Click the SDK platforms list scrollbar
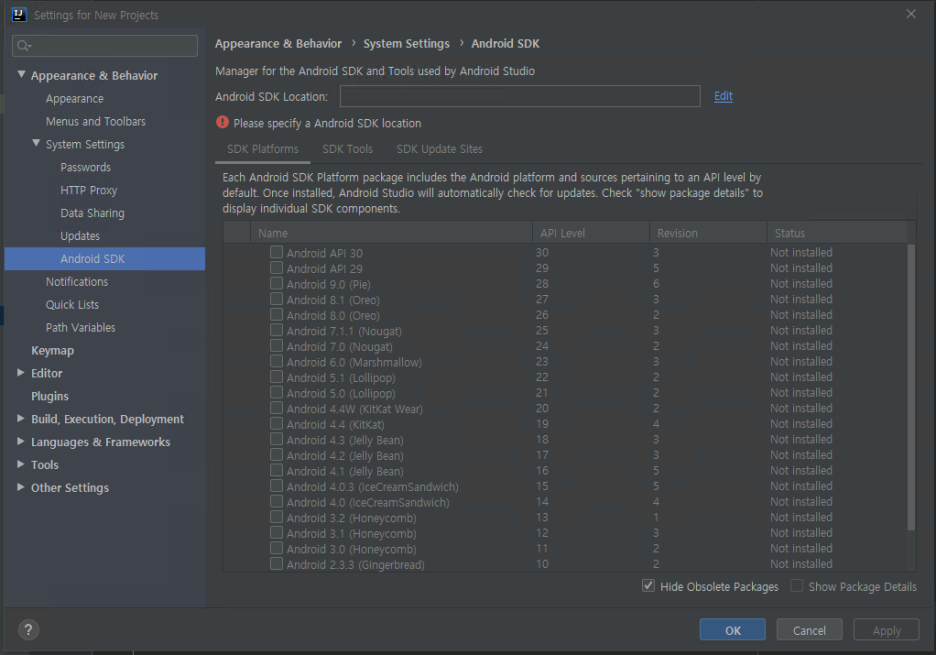The width and height of the screenshot is (936, 655). tap(910, 387)
